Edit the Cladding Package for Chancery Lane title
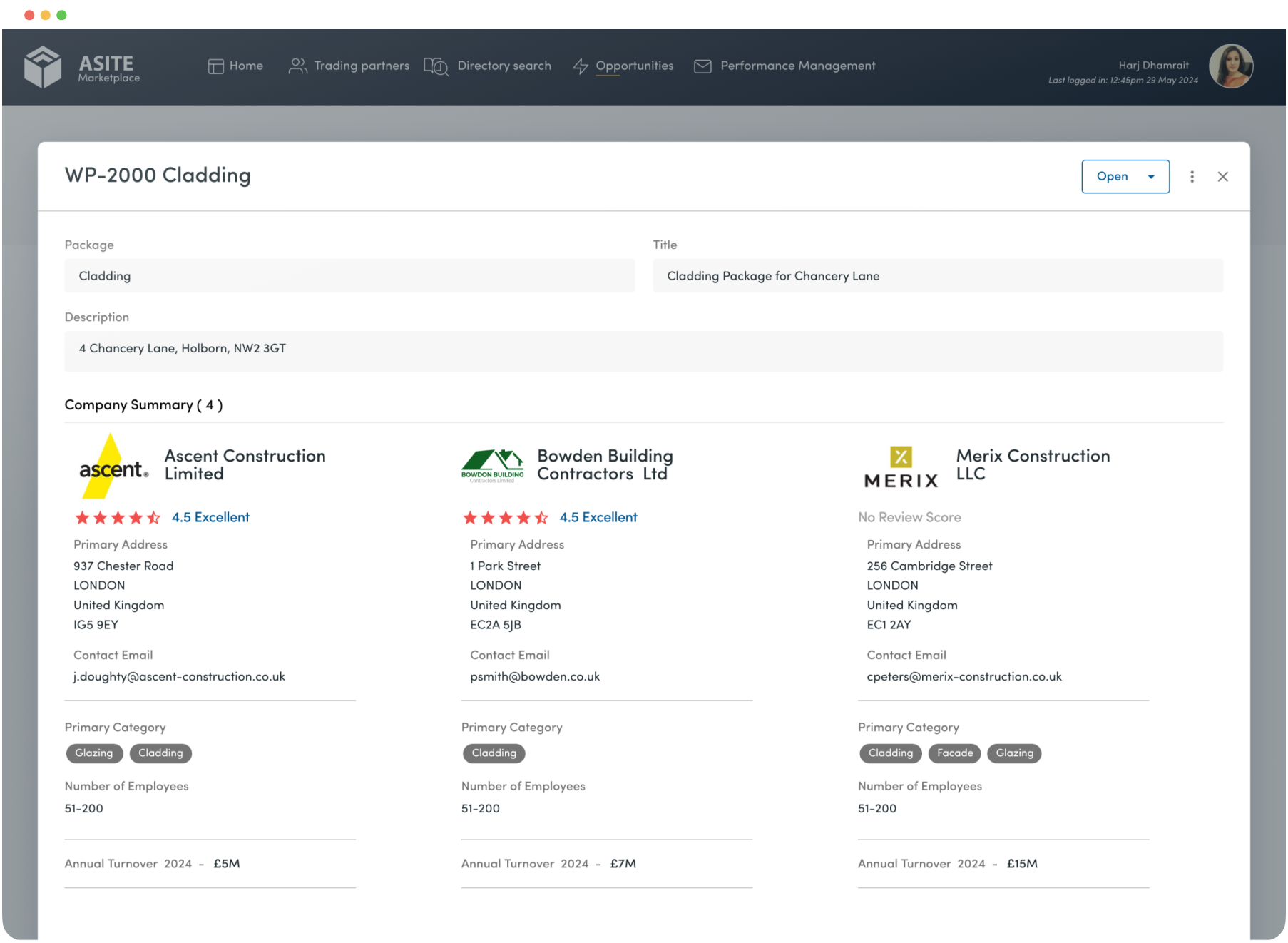Screen dimensions: 1288x943 (938, 275)
